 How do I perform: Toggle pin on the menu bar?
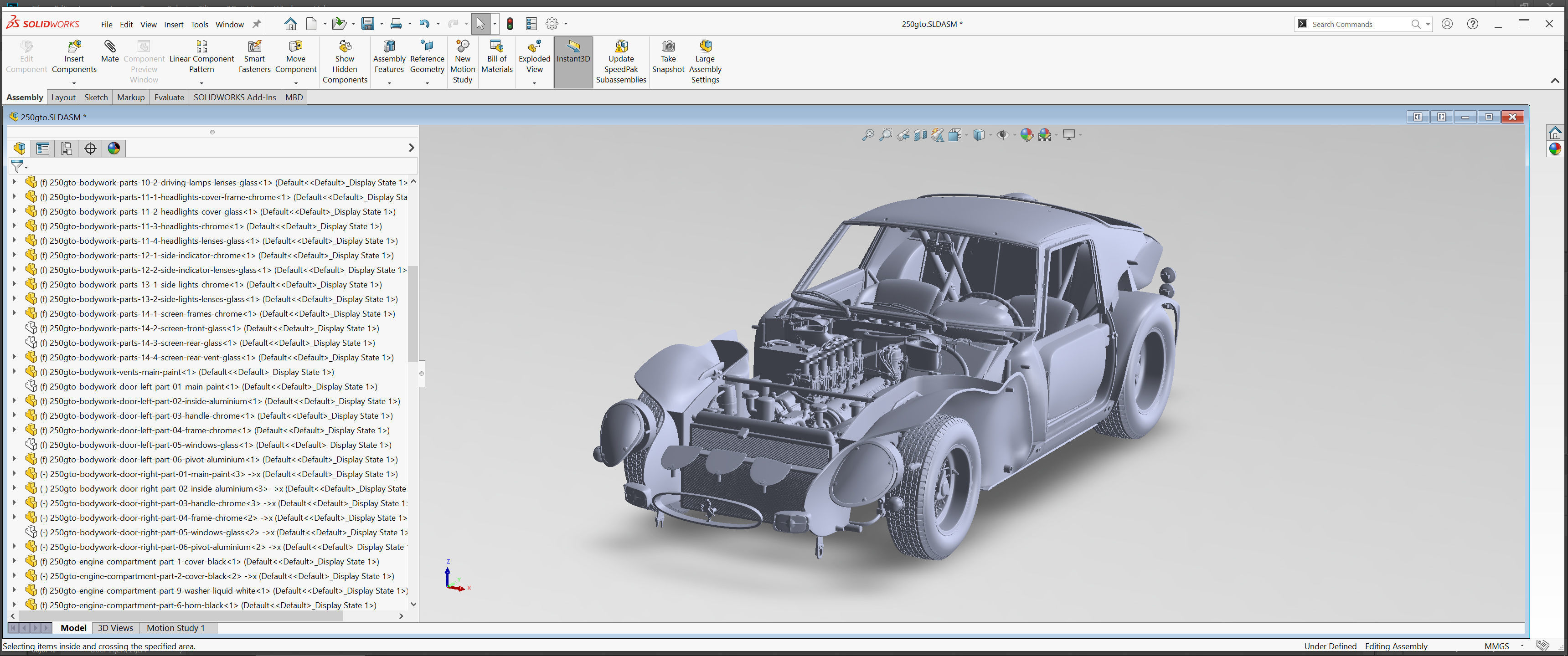256,24
